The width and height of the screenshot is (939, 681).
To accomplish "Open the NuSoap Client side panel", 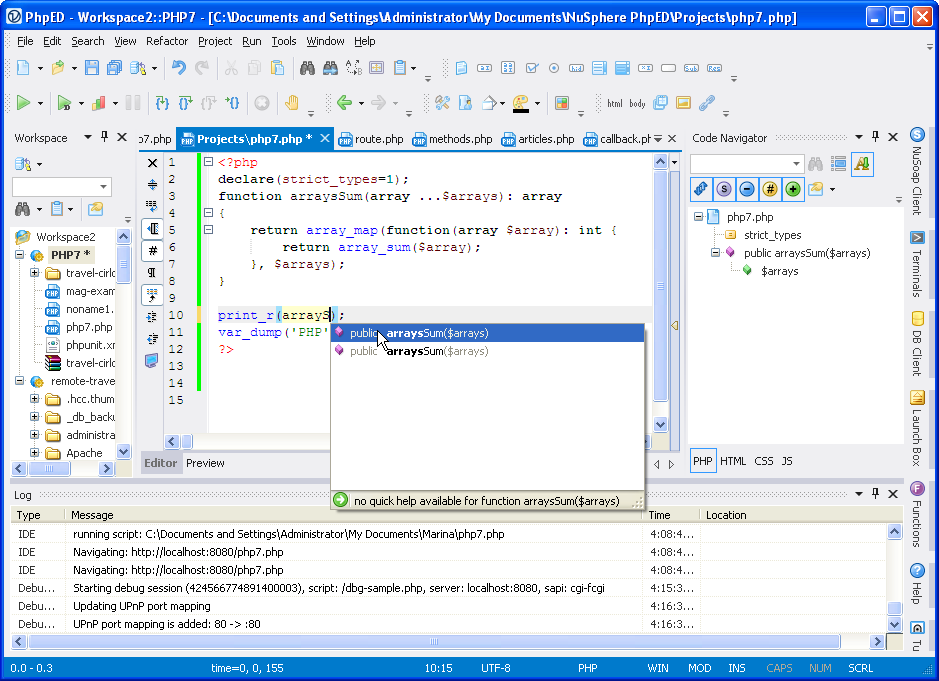I will tap(917, 171).
